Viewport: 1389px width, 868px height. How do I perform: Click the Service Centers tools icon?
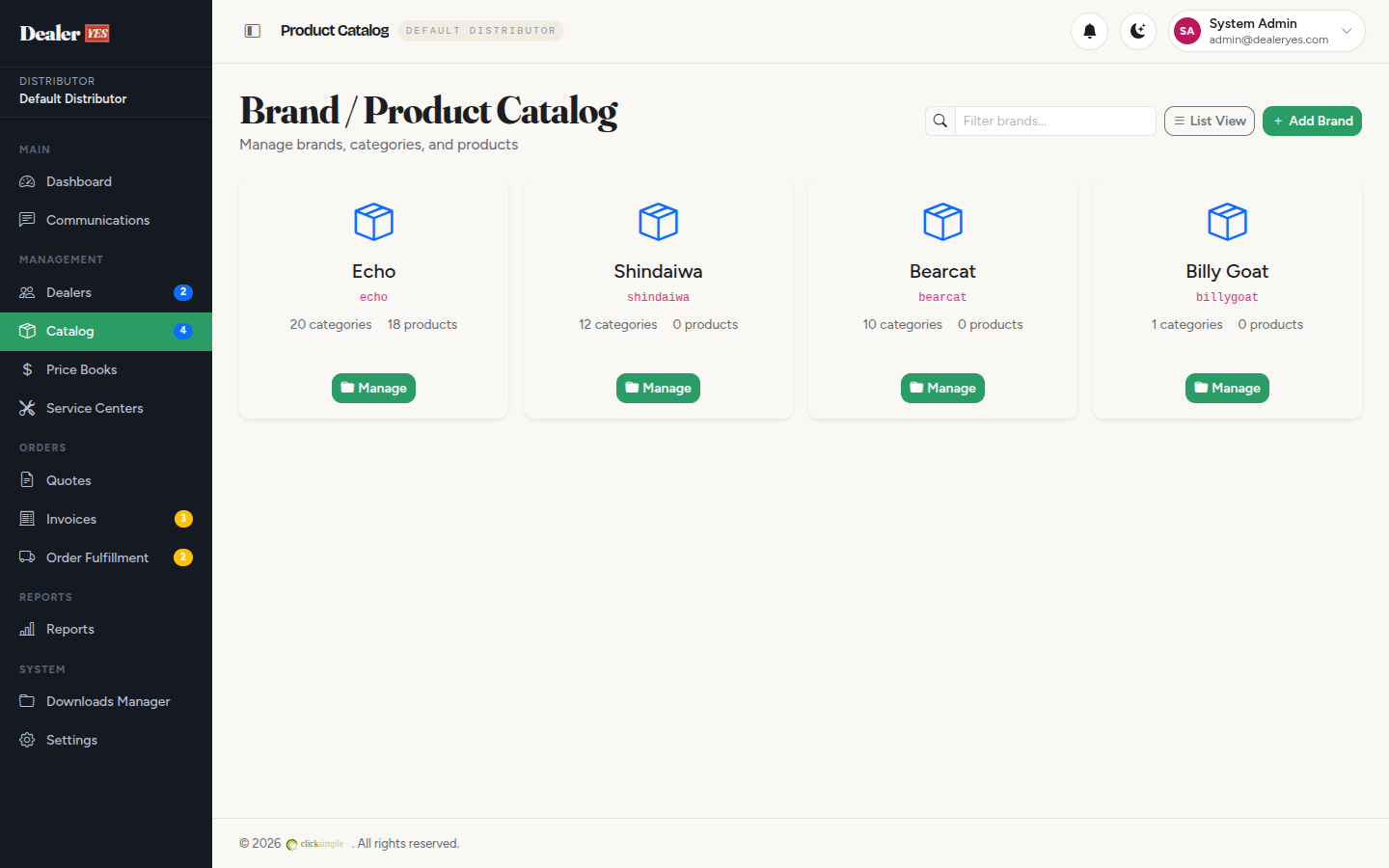27,408
